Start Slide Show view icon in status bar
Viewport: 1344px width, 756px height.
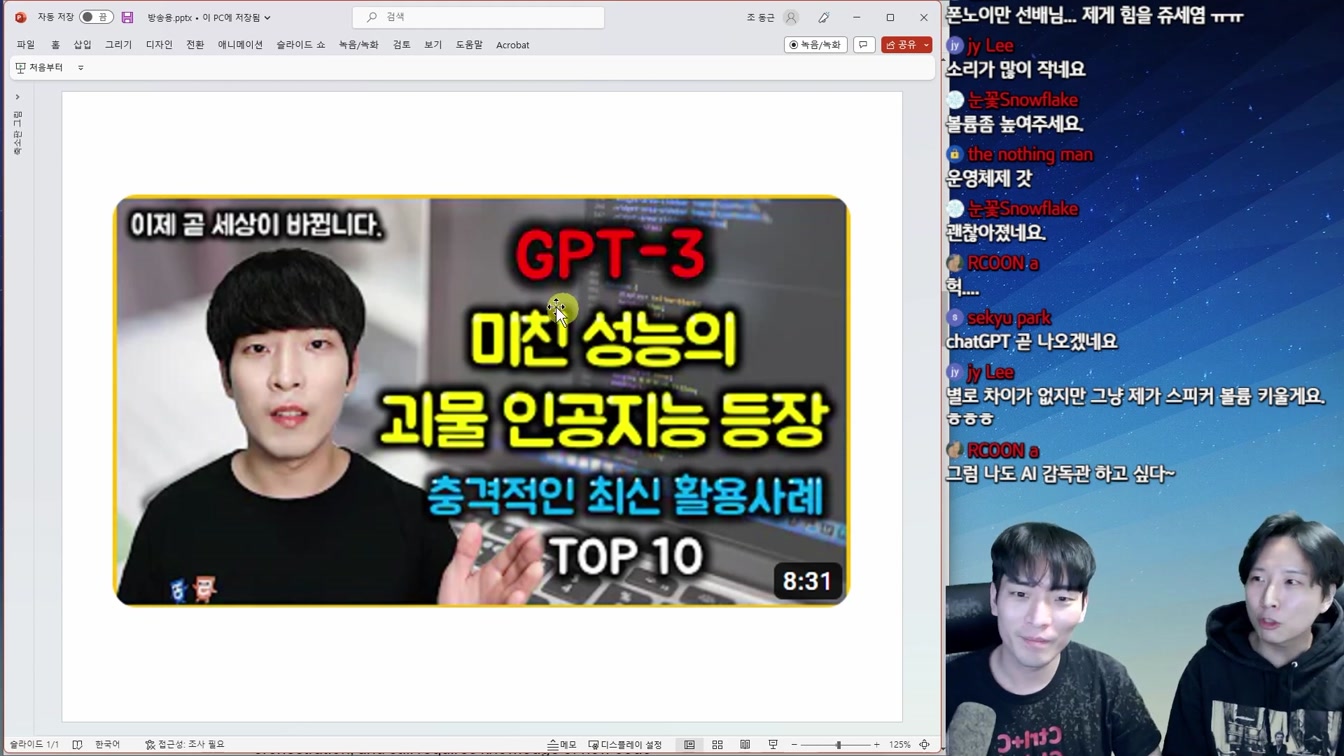pos(773,745)
